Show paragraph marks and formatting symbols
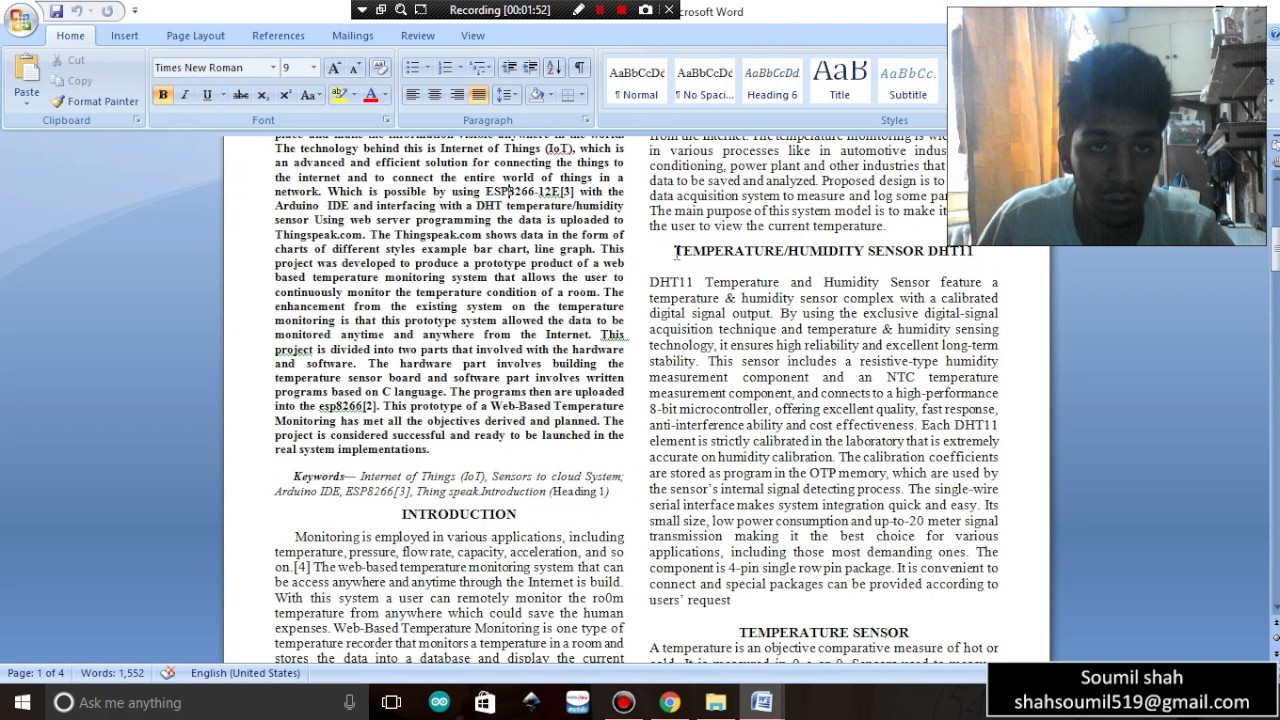The image size is (1280, 720). tap(579, 68)
